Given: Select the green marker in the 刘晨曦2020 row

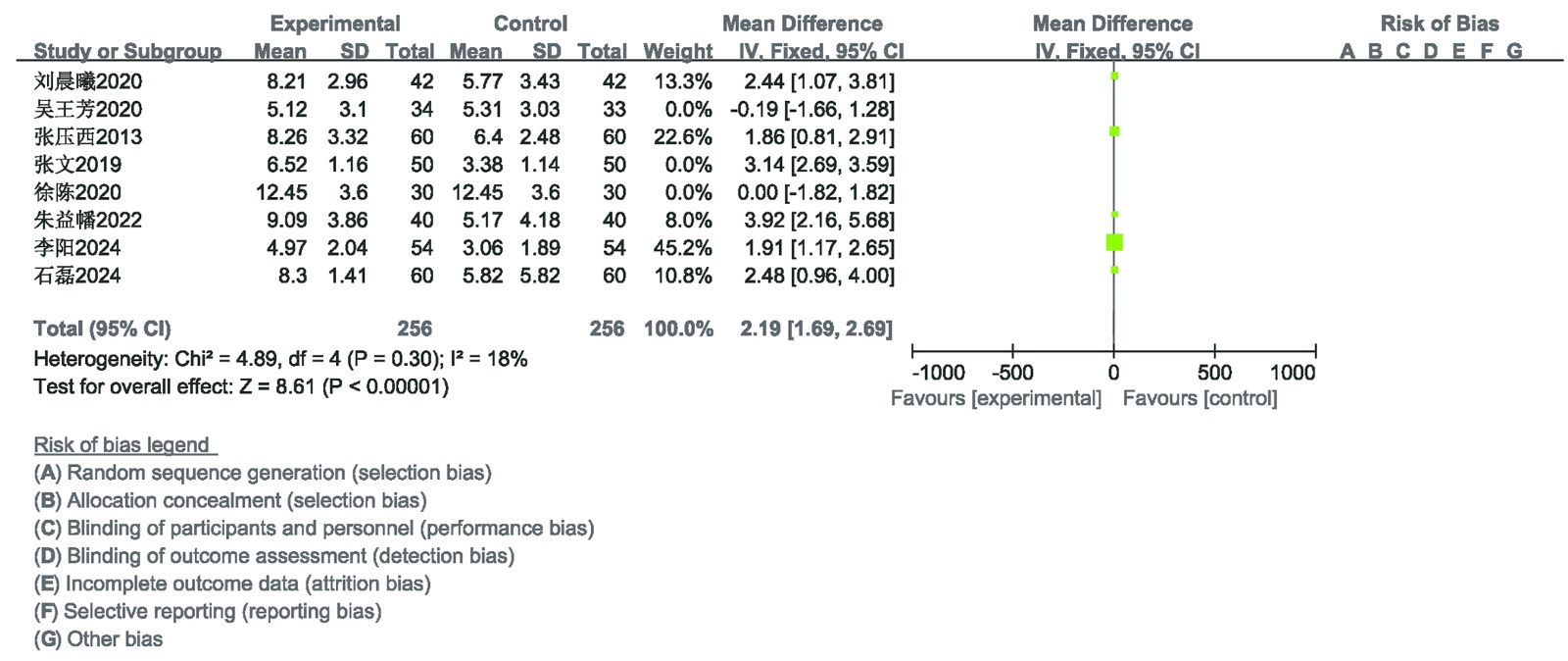Looking at the screenshot, I should pyautogui.click(x=1114, y=76).
